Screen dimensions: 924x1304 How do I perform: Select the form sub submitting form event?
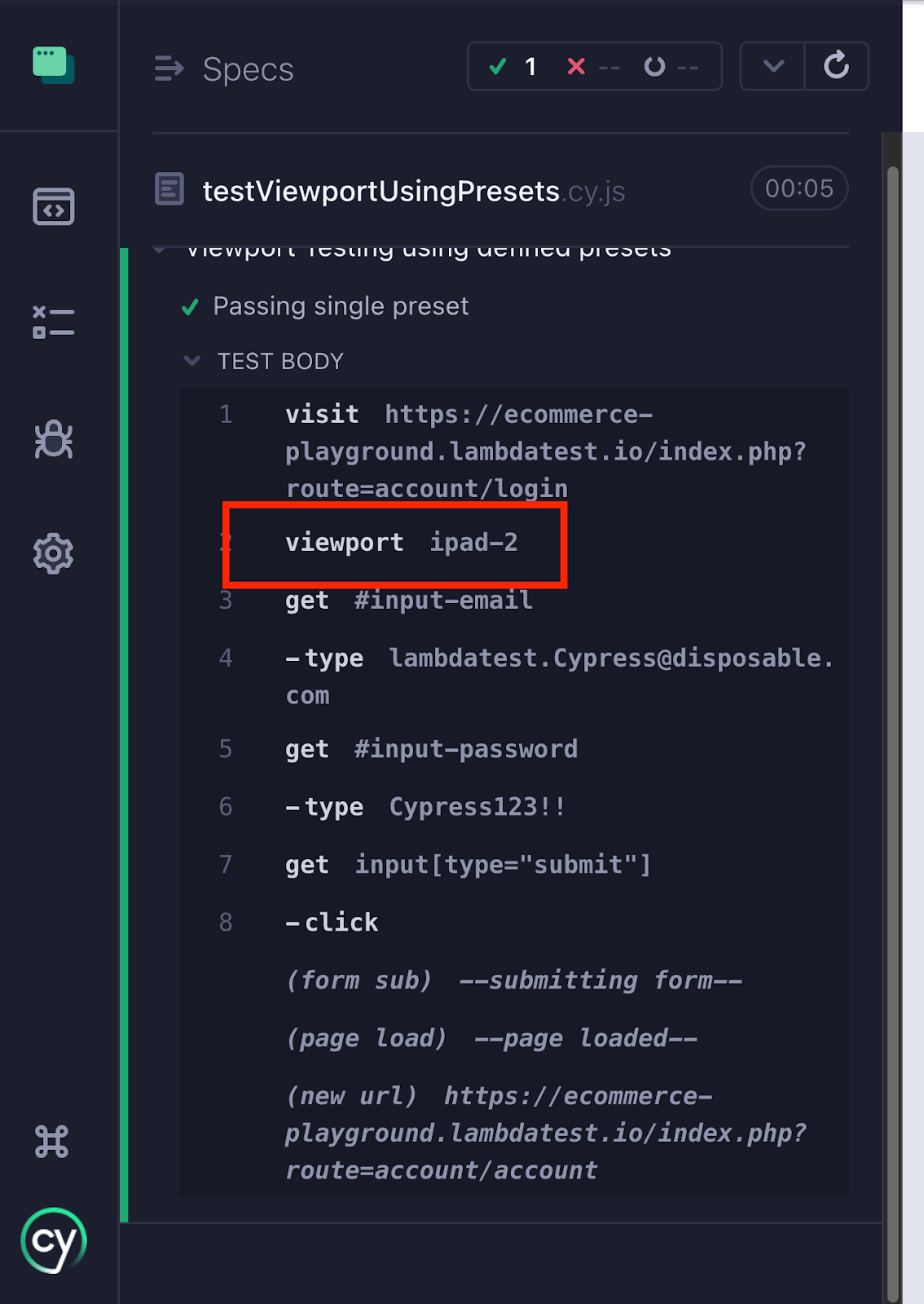coord(514,980)
